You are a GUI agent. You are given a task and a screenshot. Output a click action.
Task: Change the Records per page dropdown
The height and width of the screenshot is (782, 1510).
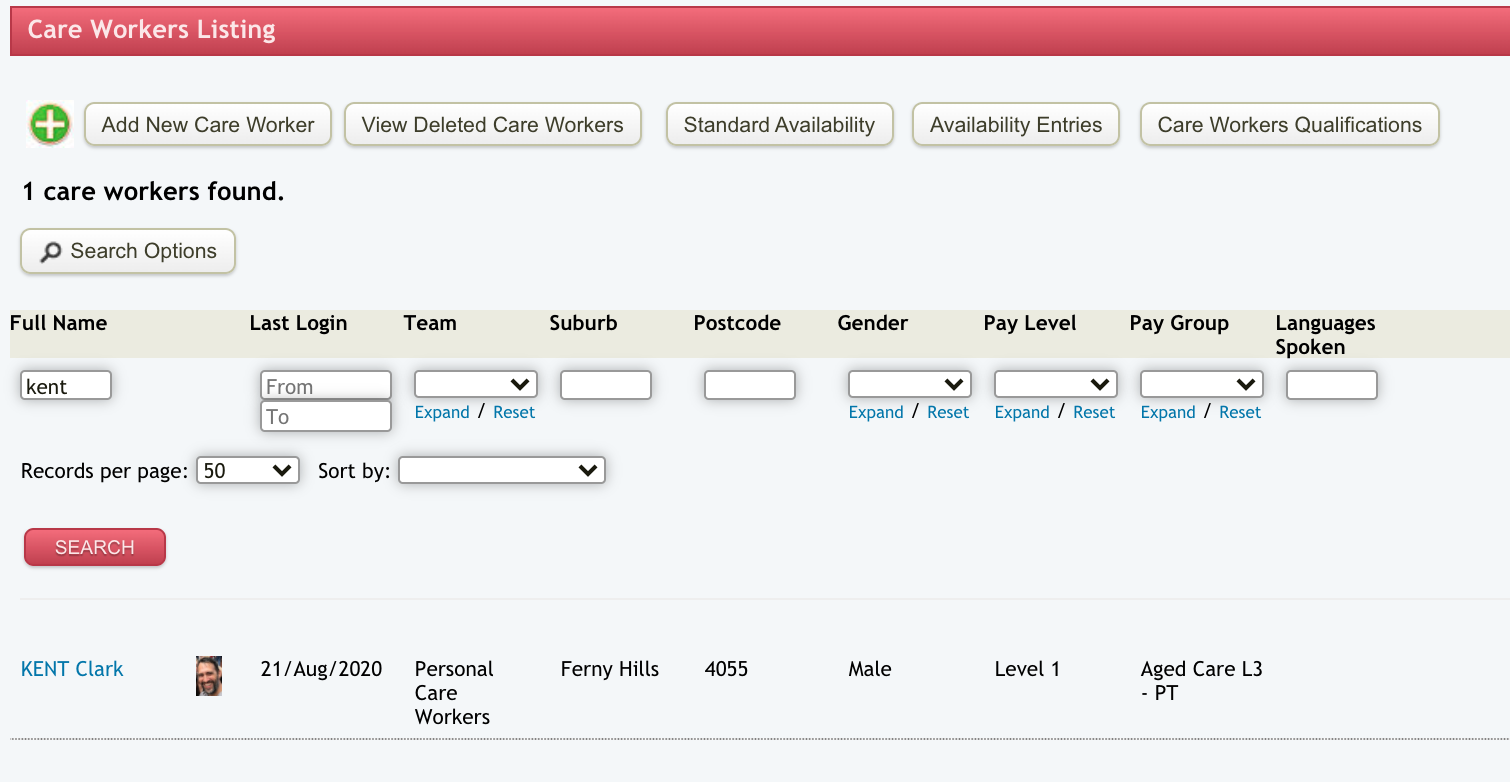click(248, 471)
